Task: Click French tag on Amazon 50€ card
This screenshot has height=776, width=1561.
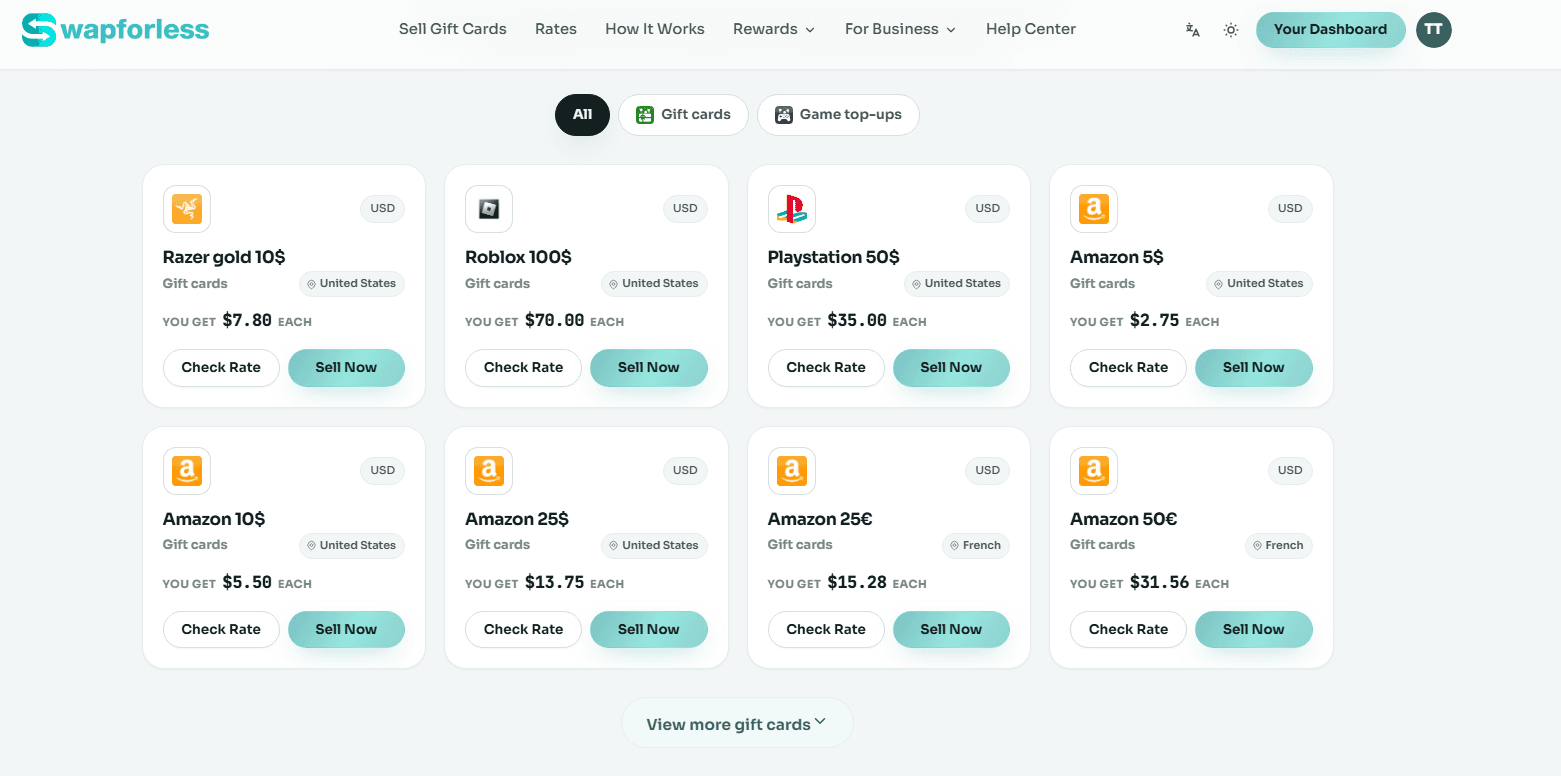Action: (x=1279, y=546)
